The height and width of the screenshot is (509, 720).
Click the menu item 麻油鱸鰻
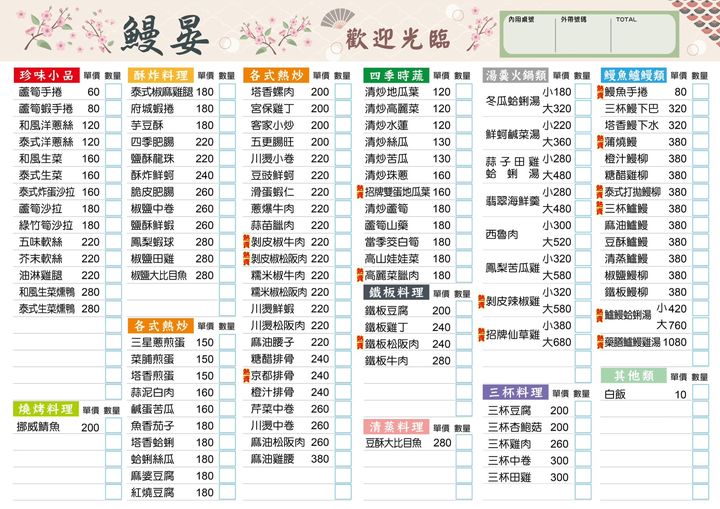(626, 225)
